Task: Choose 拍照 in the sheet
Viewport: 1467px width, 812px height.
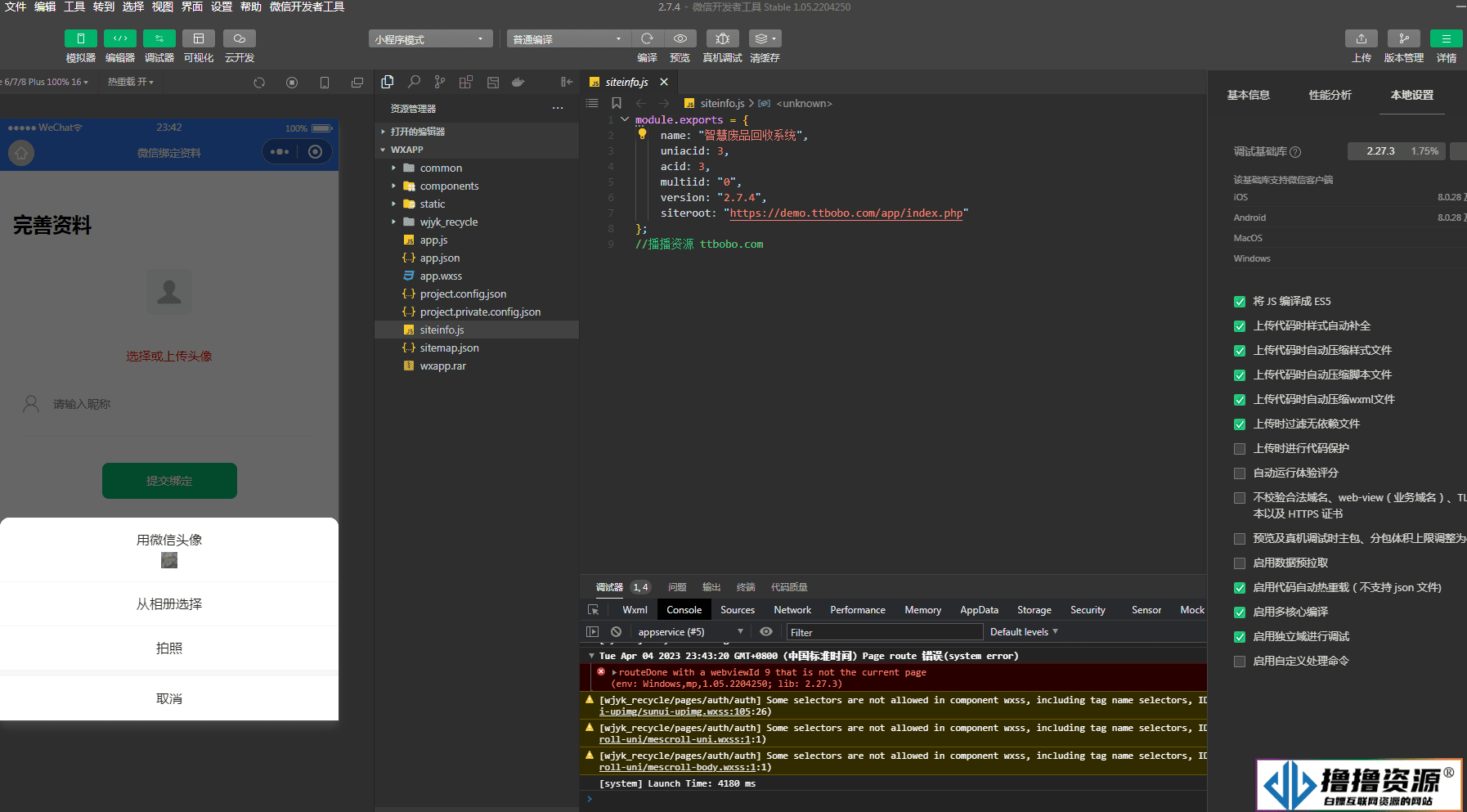Action: point(169,648)
